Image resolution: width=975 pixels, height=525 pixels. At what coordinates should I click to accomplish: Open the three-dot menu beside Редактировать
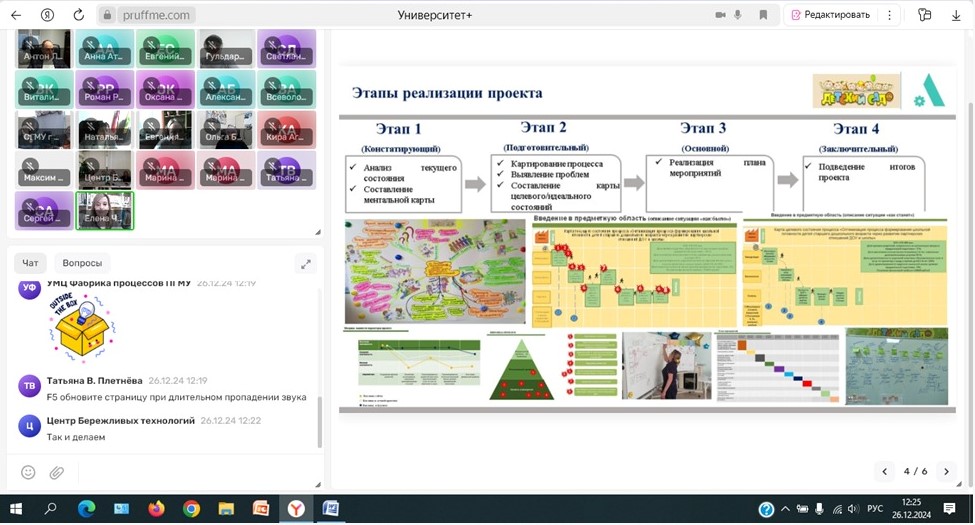click(x=889, y=15)
